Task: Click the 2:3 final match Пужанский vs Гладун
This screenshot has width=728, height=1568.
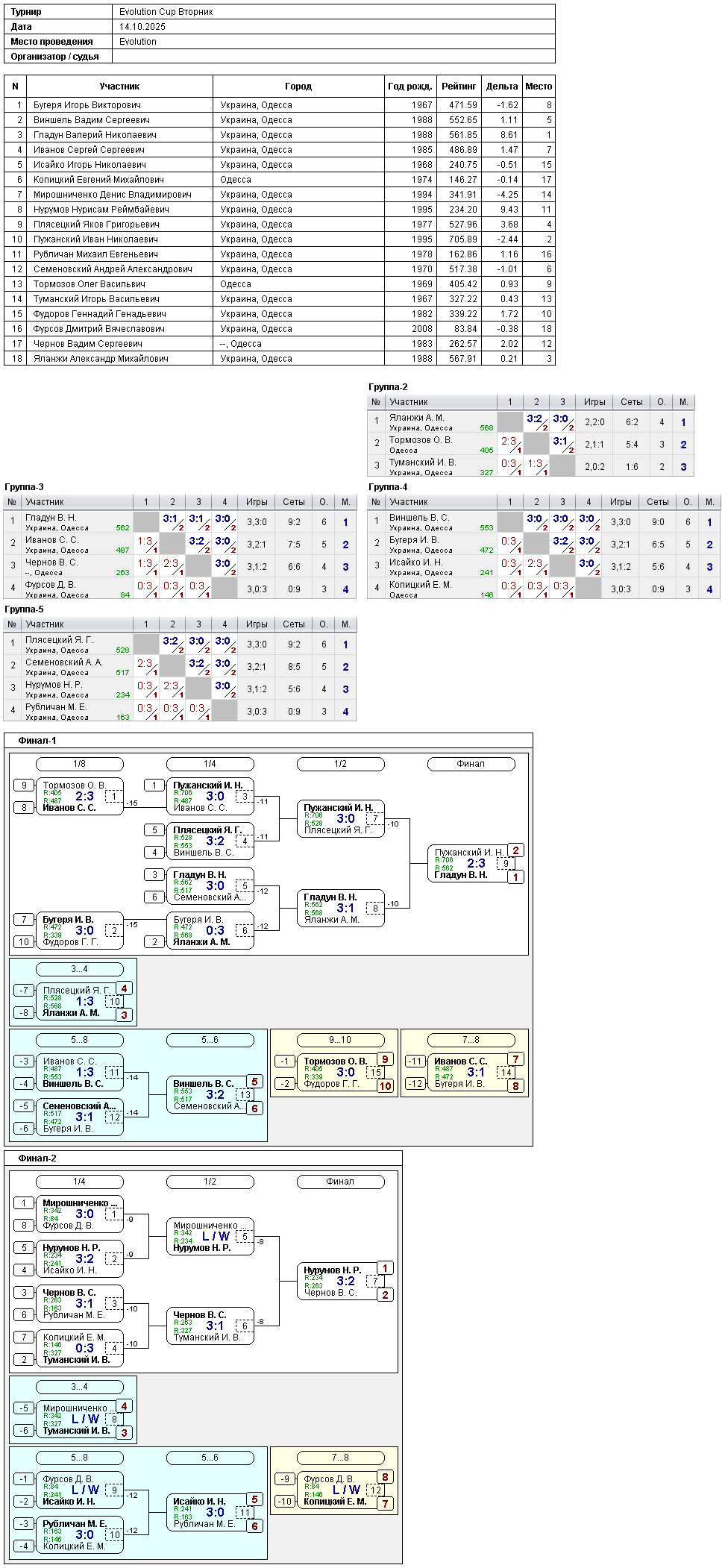Action: [471, 864]
